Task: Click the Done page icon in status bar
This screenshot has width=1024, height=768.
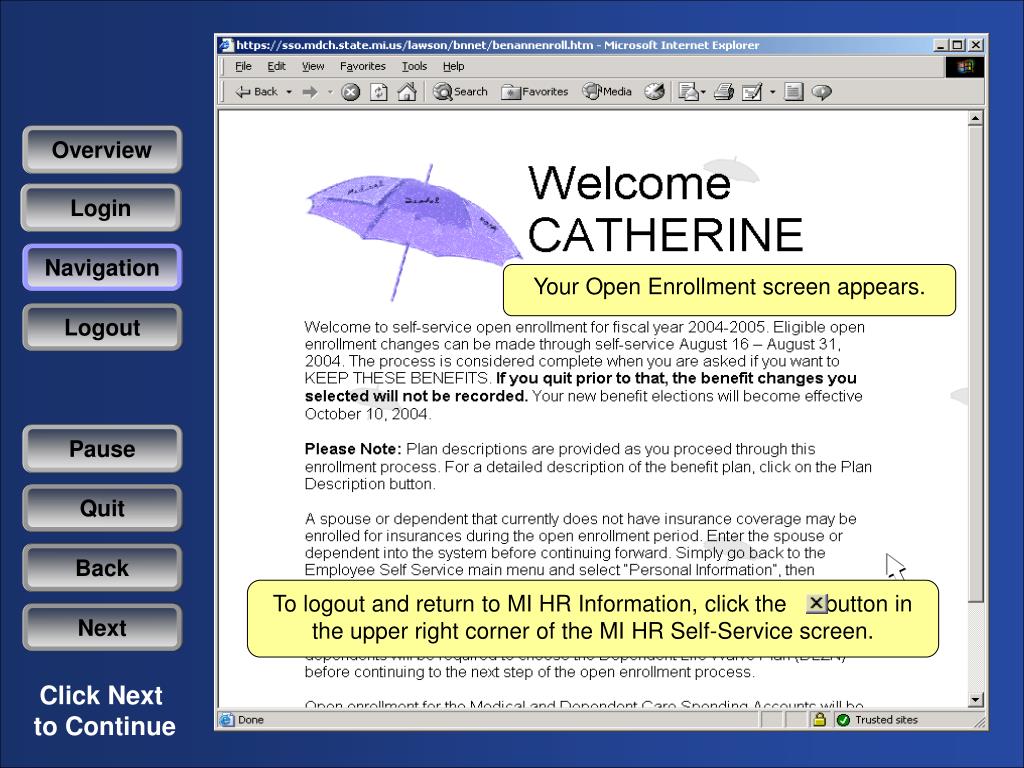Action: pyautogui.click(x=227, y=720)
